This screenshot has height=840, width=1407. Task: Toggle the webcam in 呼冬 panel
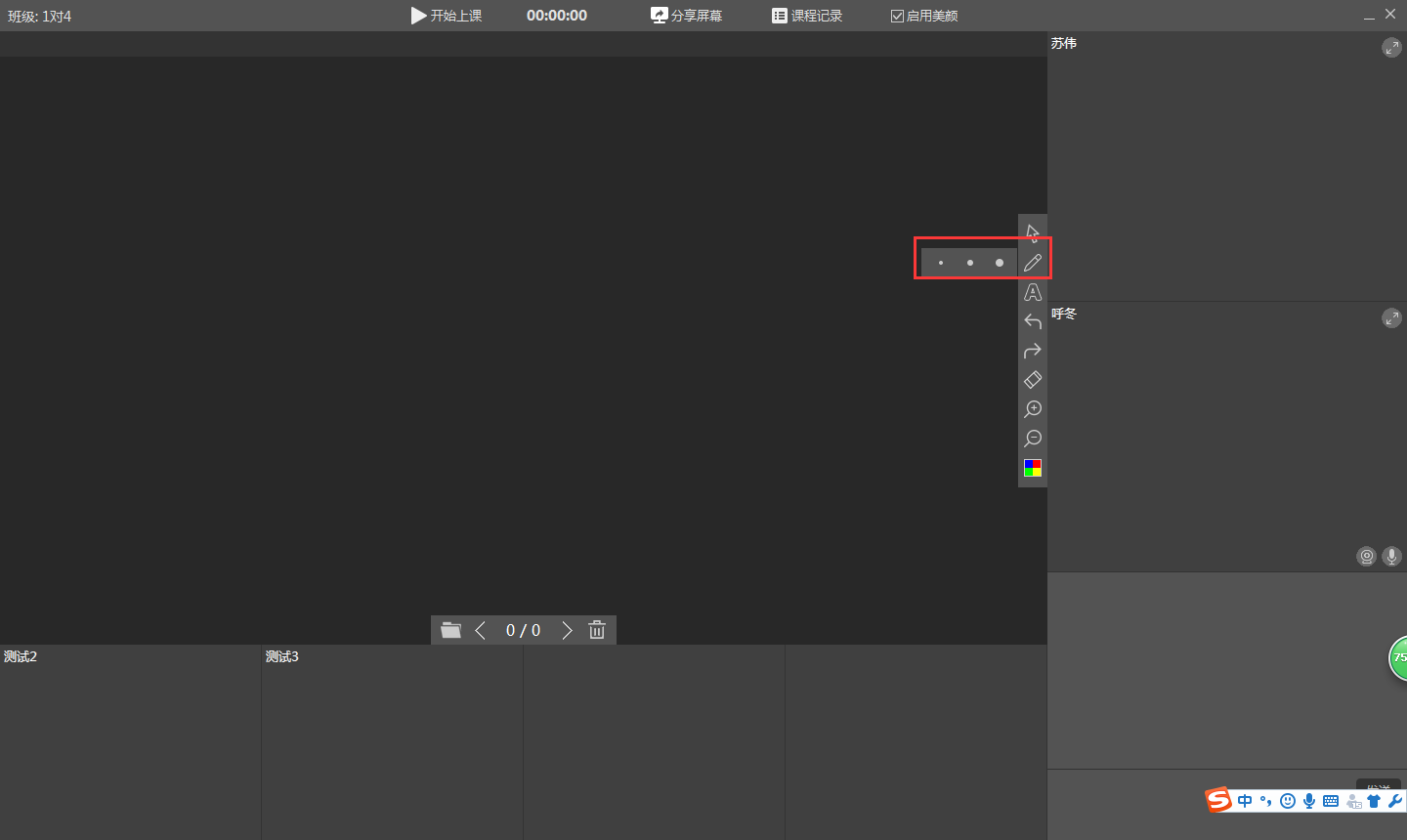coord(1366,557)
